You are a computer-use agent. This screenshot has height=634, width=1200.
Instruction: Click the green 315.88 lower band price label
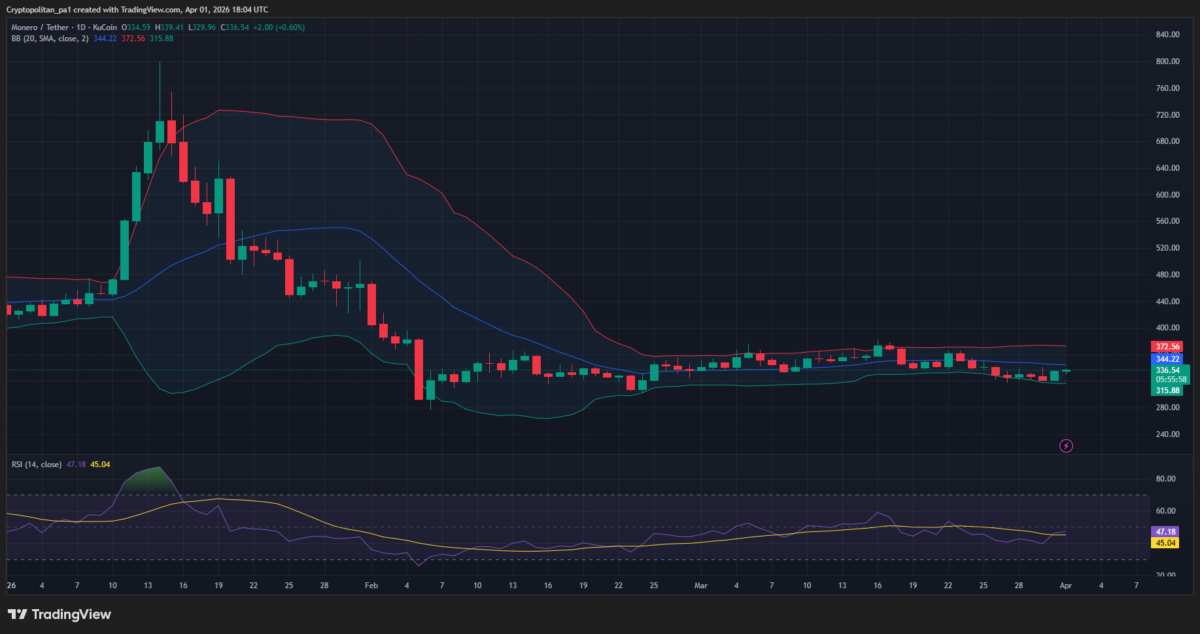(x=1169, y=391)
